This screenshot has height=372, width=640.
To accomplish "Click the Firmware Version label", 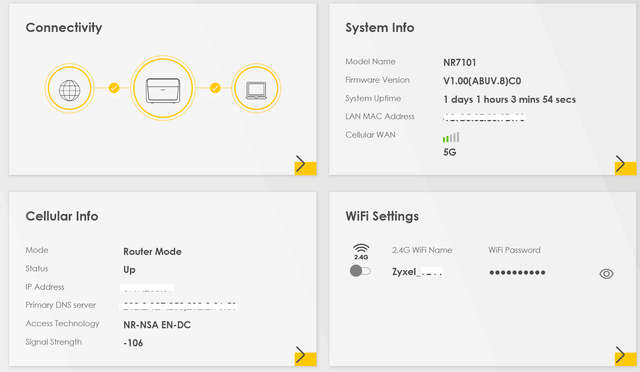I will (378, 80).
